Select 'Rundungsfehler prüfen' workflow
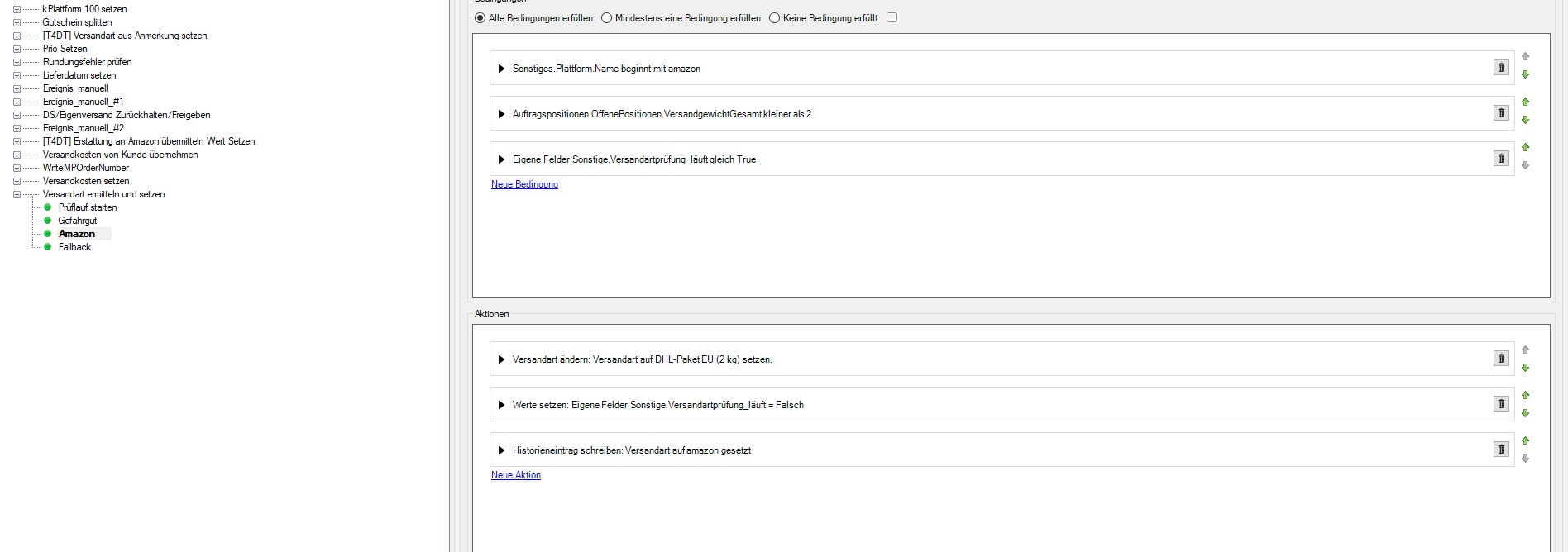This screenshot has height=552, width=1568. coord(87,62)
